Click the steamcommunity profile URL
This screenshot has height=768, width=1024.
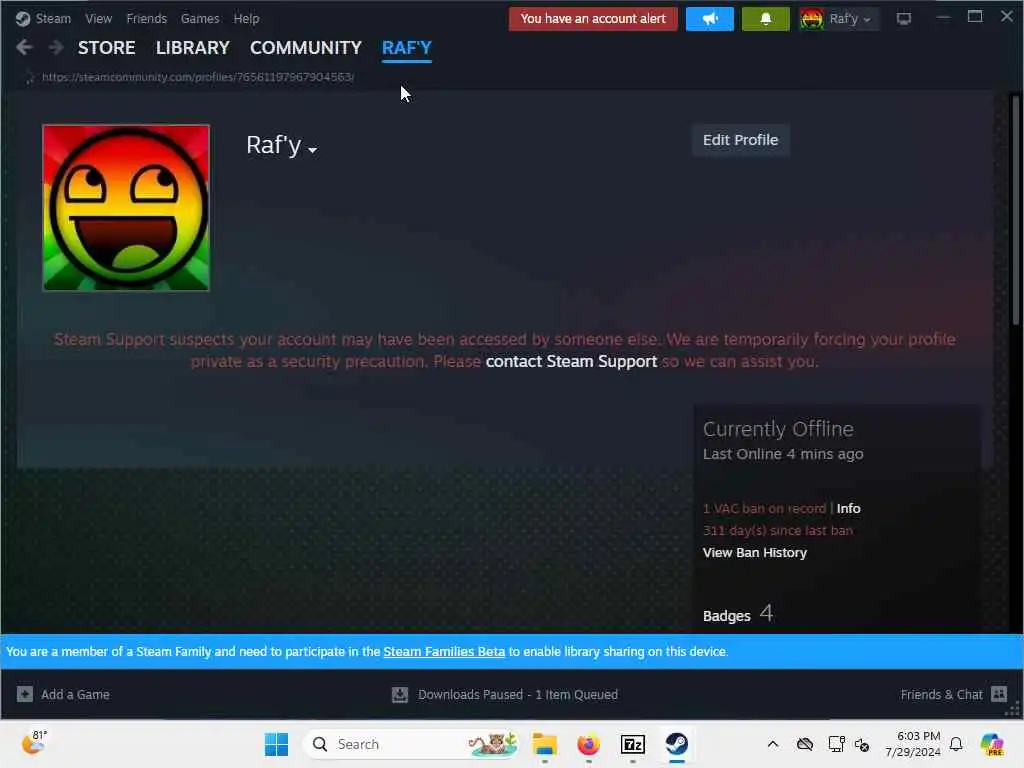198,77
